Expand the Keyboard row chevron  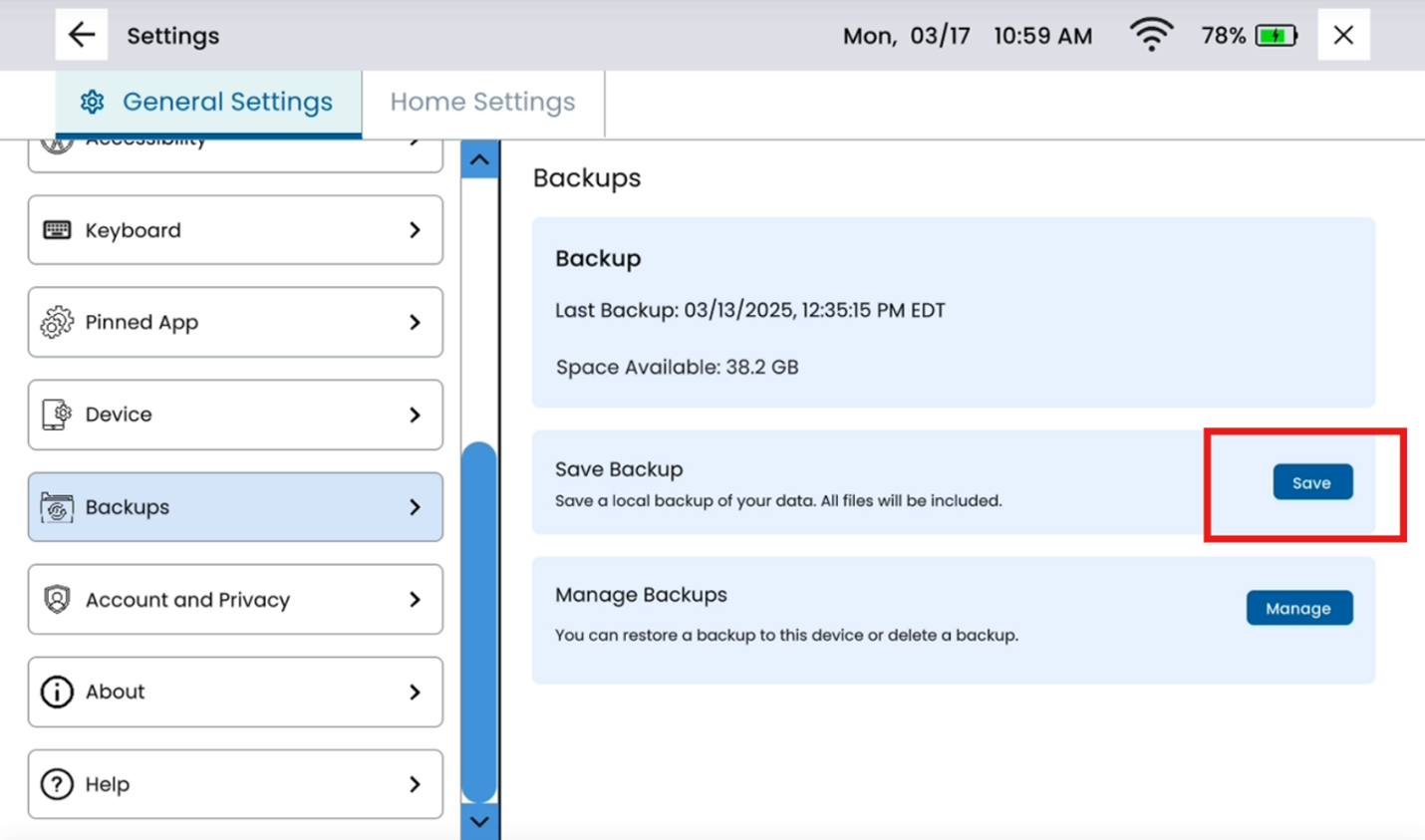(x=415, y=230)
